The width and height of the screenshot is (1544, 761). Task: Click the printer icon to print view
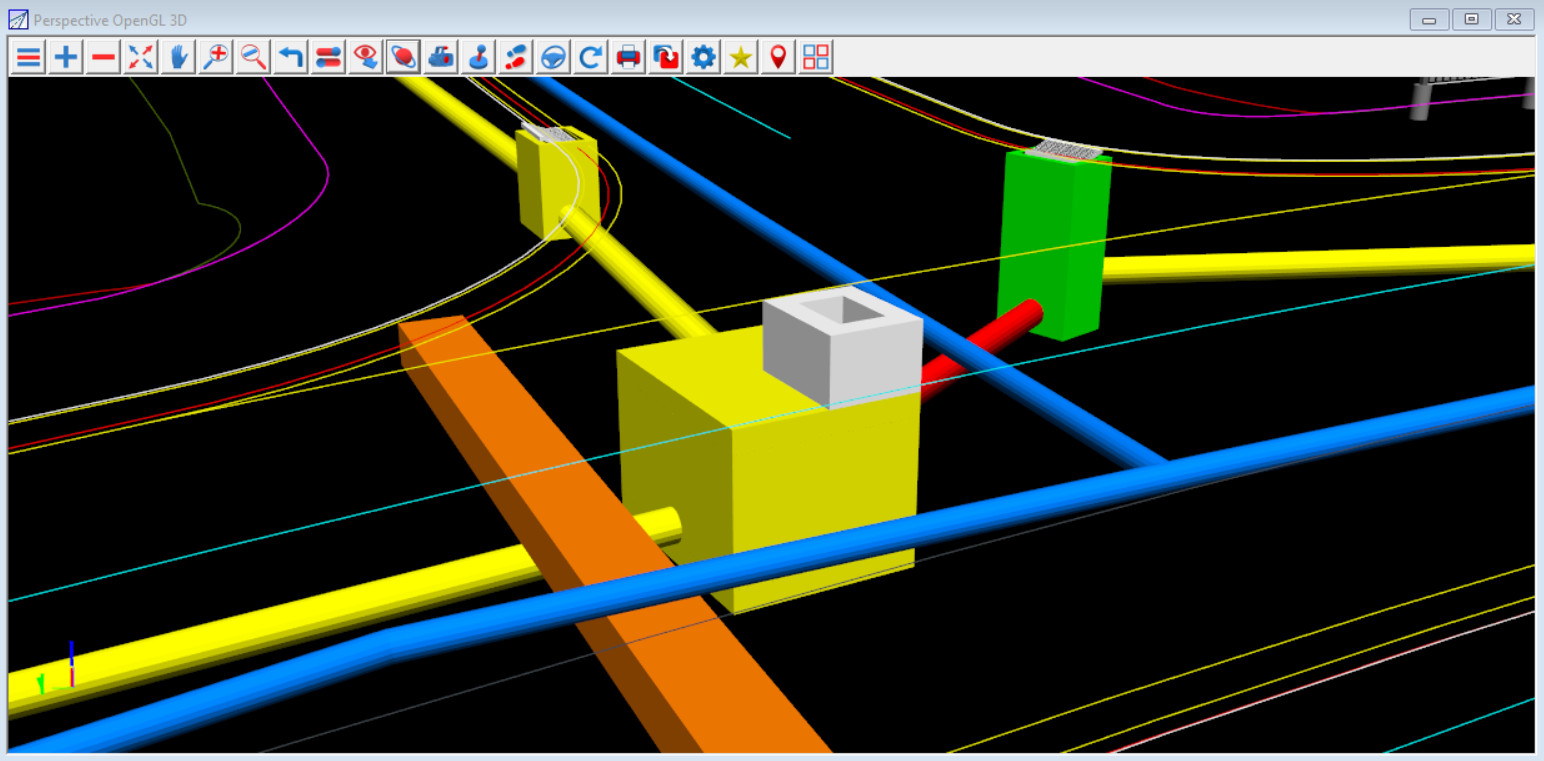[627, 57]
